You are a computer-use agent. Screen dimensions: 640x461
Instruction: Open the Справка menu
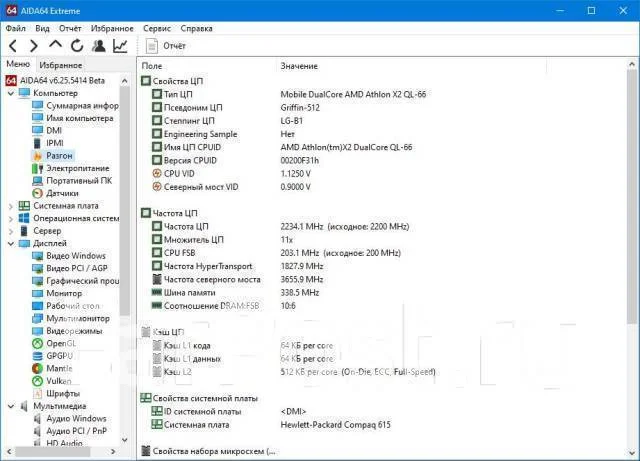(196, 28)
